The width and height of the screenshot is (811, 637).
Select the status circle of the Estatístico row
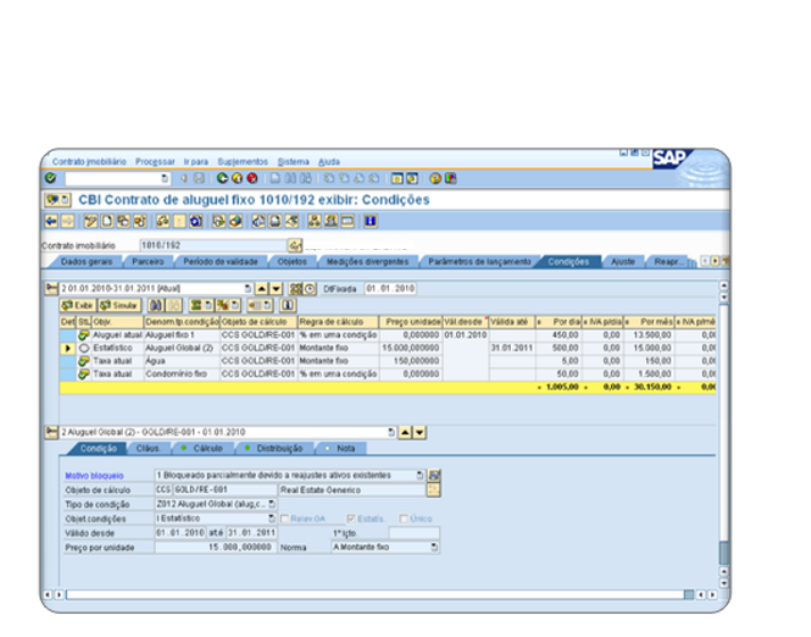[x=84, y=348]
